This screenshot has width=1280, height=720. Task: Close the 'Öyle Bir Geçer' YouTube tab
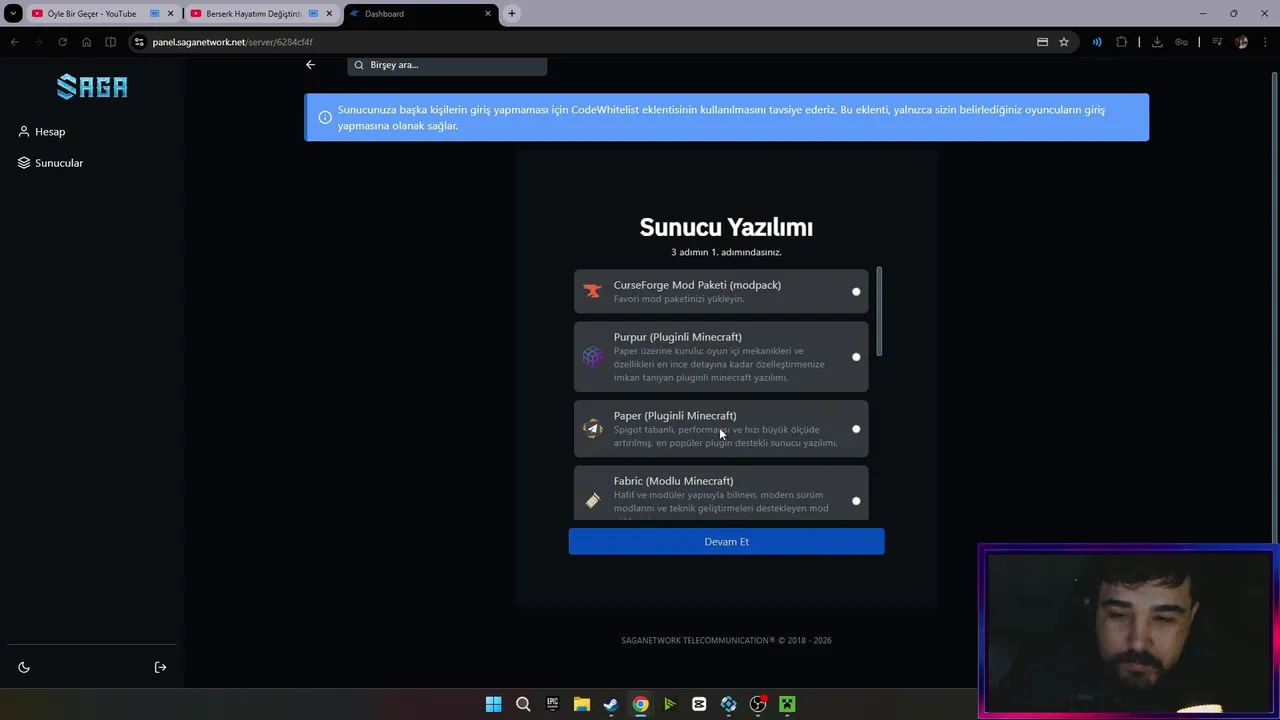171,14
